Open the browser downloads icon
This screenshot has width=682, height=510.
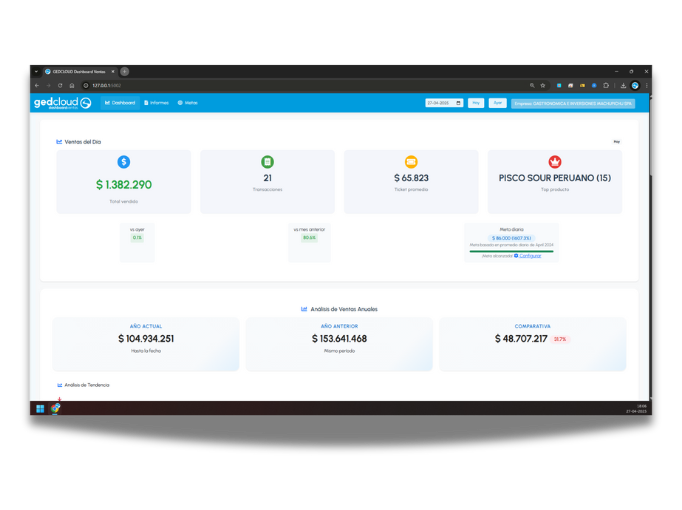pos(623,86)
